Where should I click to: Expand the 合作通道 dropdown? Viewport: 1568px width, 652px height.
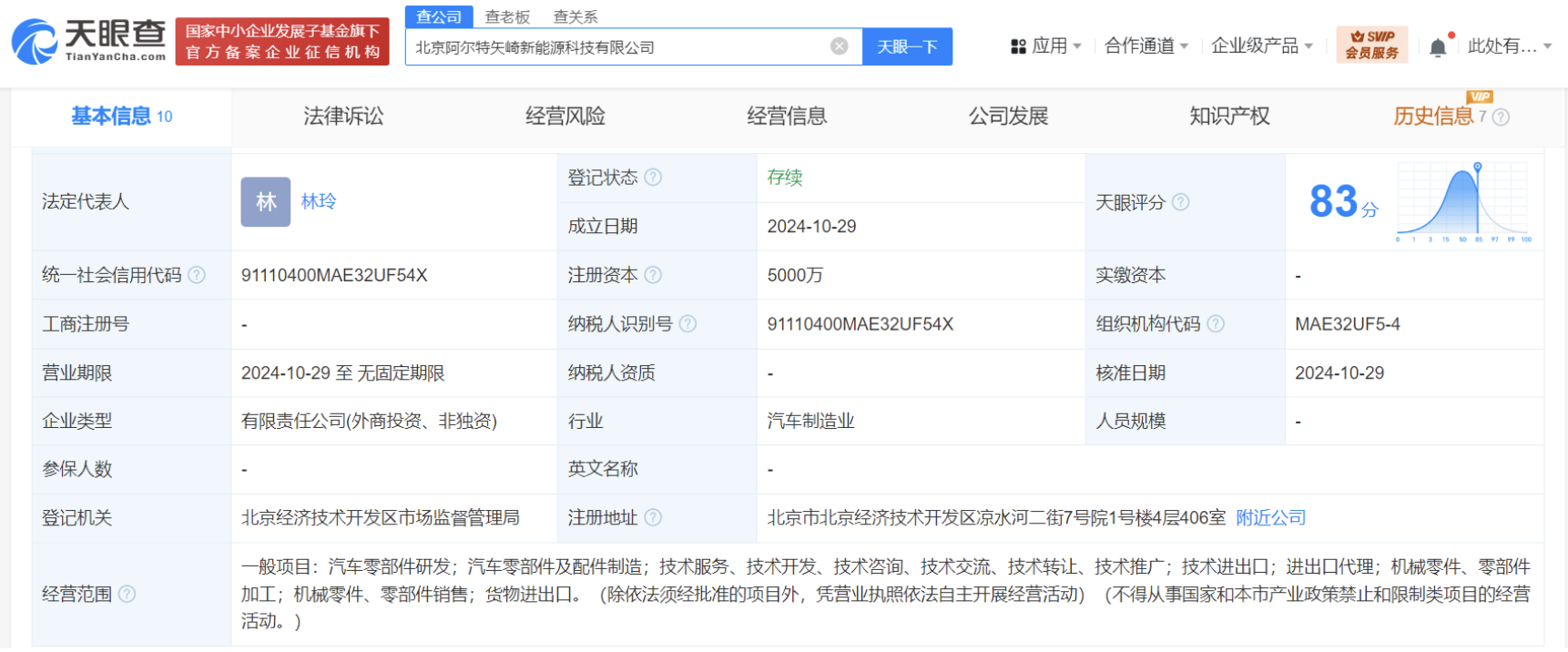1145,46
